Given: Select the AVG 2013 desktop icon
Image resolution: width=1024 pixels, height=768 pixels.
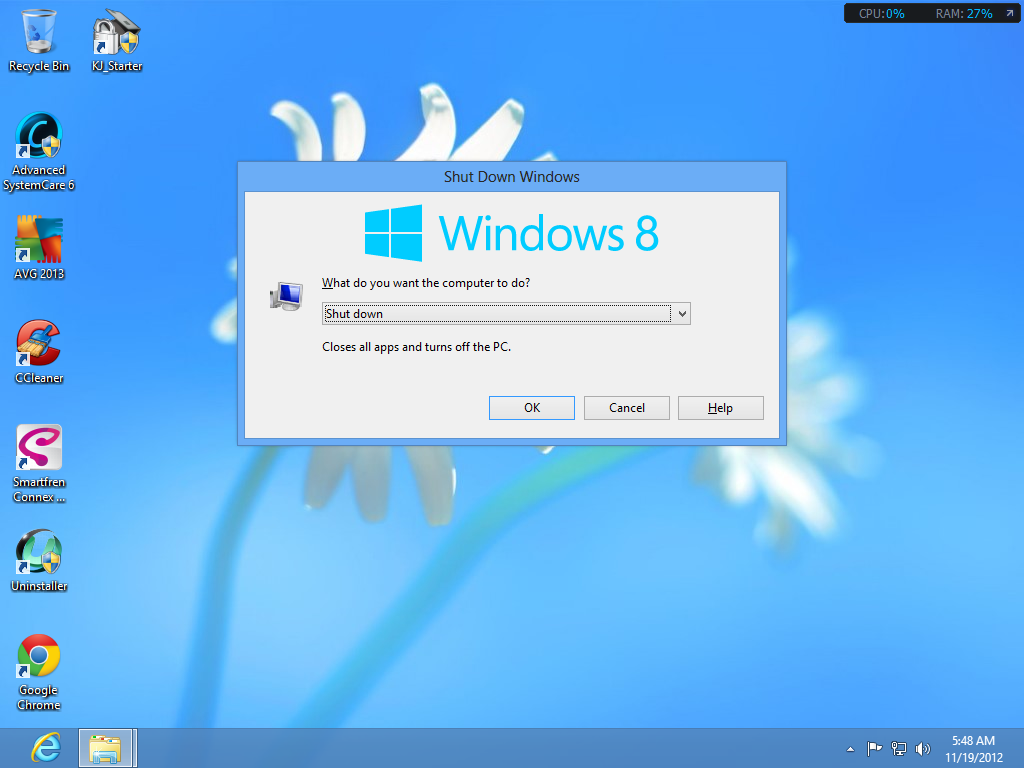Looking at the screenshot, I should [x=39, y=248].
